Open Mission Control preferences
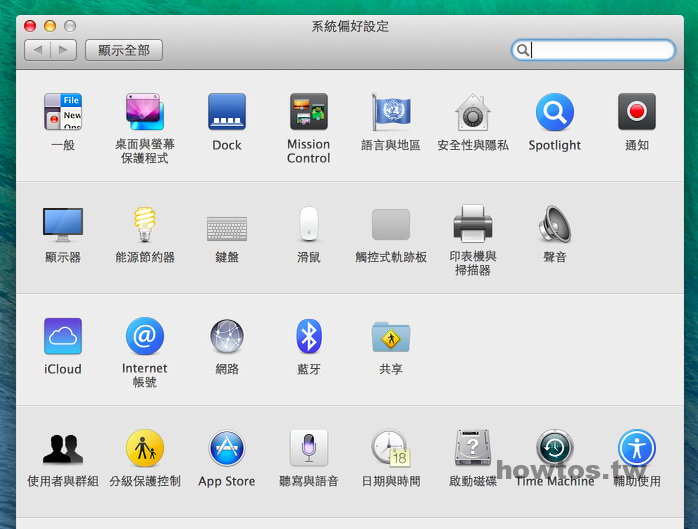This screenshot has width=698, height=529. pos(308,112)
